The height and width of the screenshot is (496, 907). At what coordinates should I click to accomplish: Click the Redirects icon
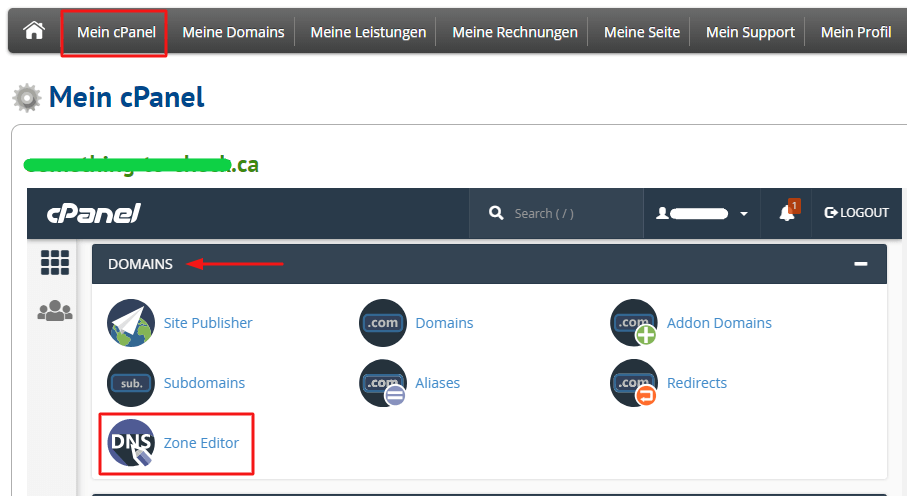(x=634, y=383)
